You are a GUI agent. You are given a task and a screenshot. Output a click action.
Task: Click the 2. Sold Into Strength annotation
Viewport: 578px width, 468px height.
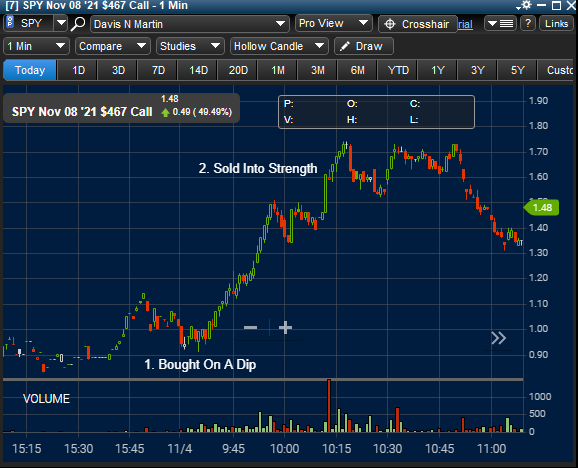[258, 168]
